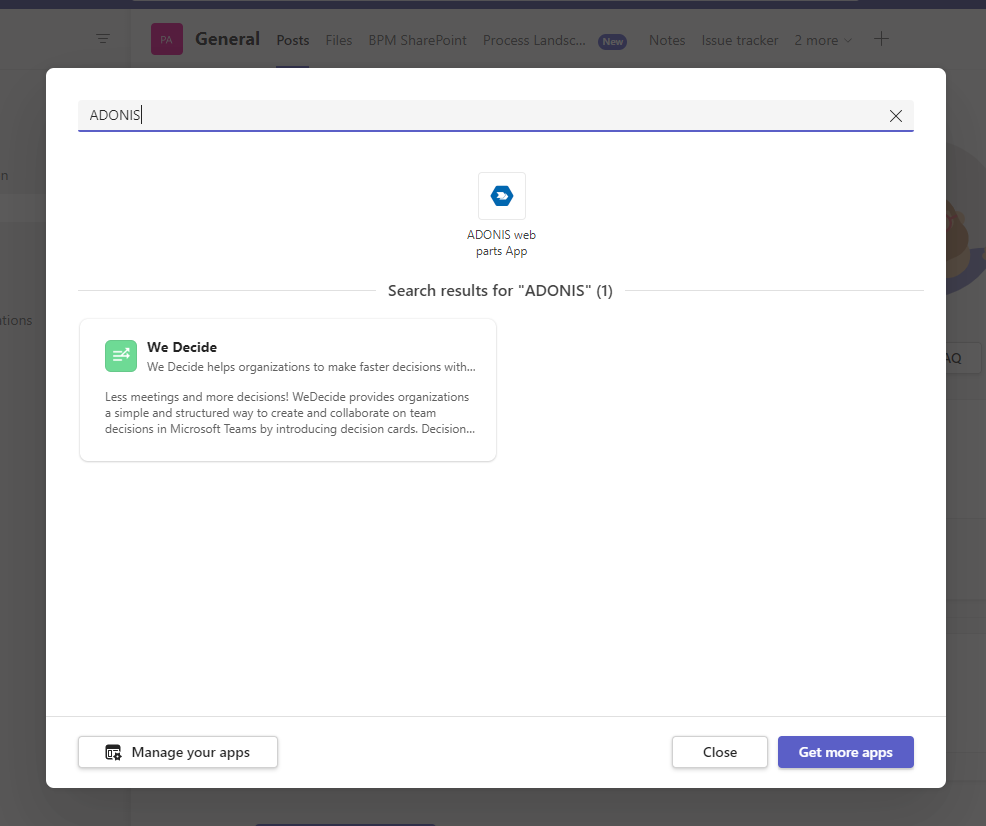Open the Files tab

pos(339,40)
